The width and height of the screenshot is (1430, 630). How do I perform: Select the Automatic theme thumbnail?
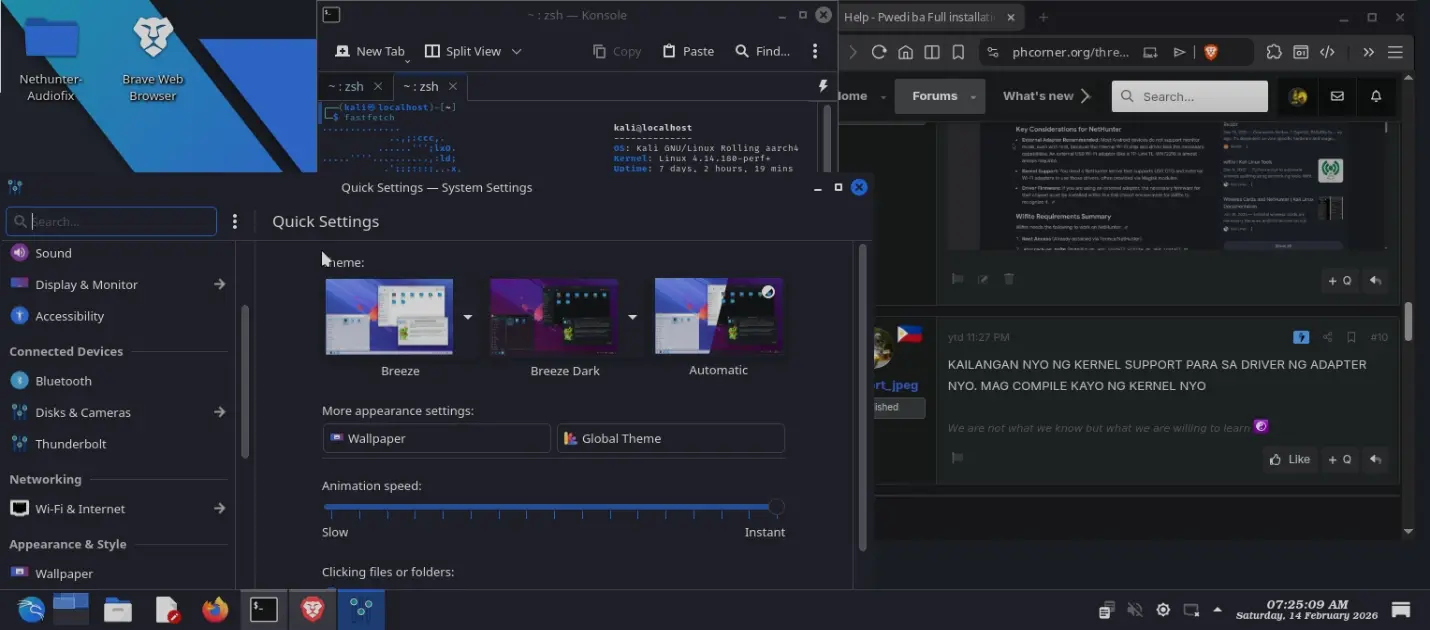click(x=718, y=316)
